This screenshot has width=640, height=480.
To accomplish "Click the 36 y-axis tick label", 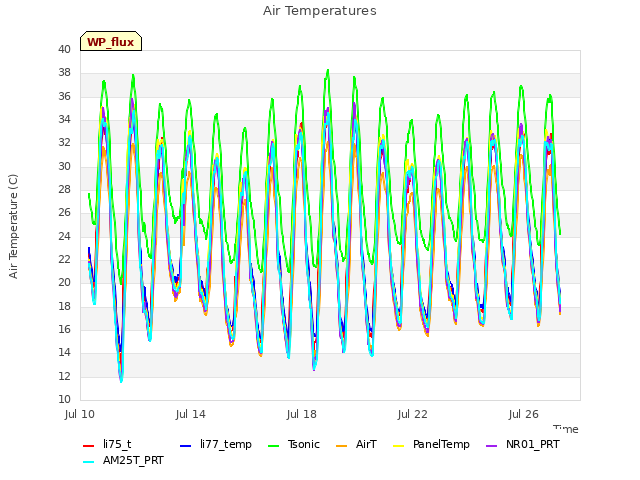I will tap(64, 96).
